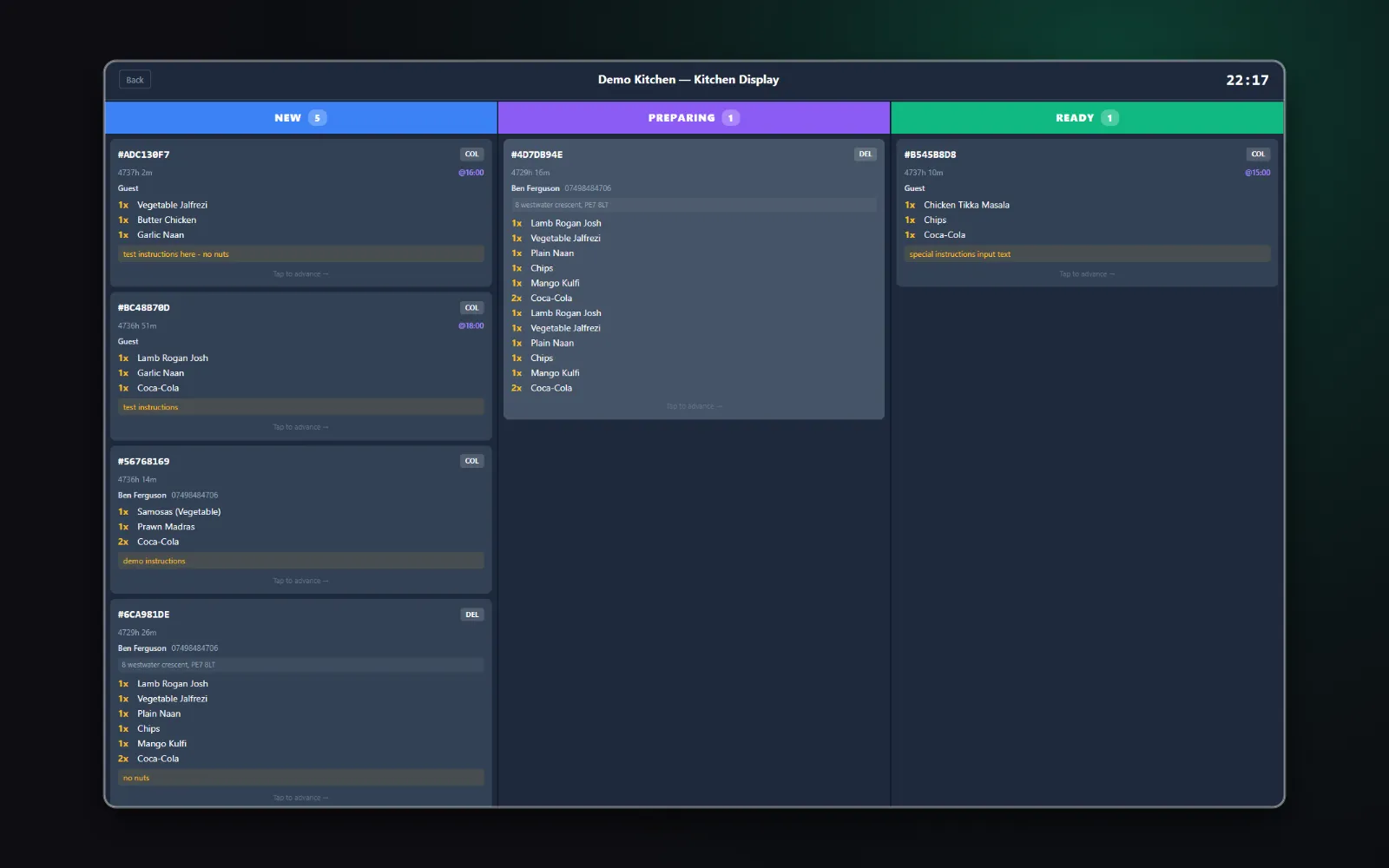This screenshot has height=868, width=1389.
Task: Click order ID #B545B8D8
Action: pyautogui.click(x=931, y=155)
